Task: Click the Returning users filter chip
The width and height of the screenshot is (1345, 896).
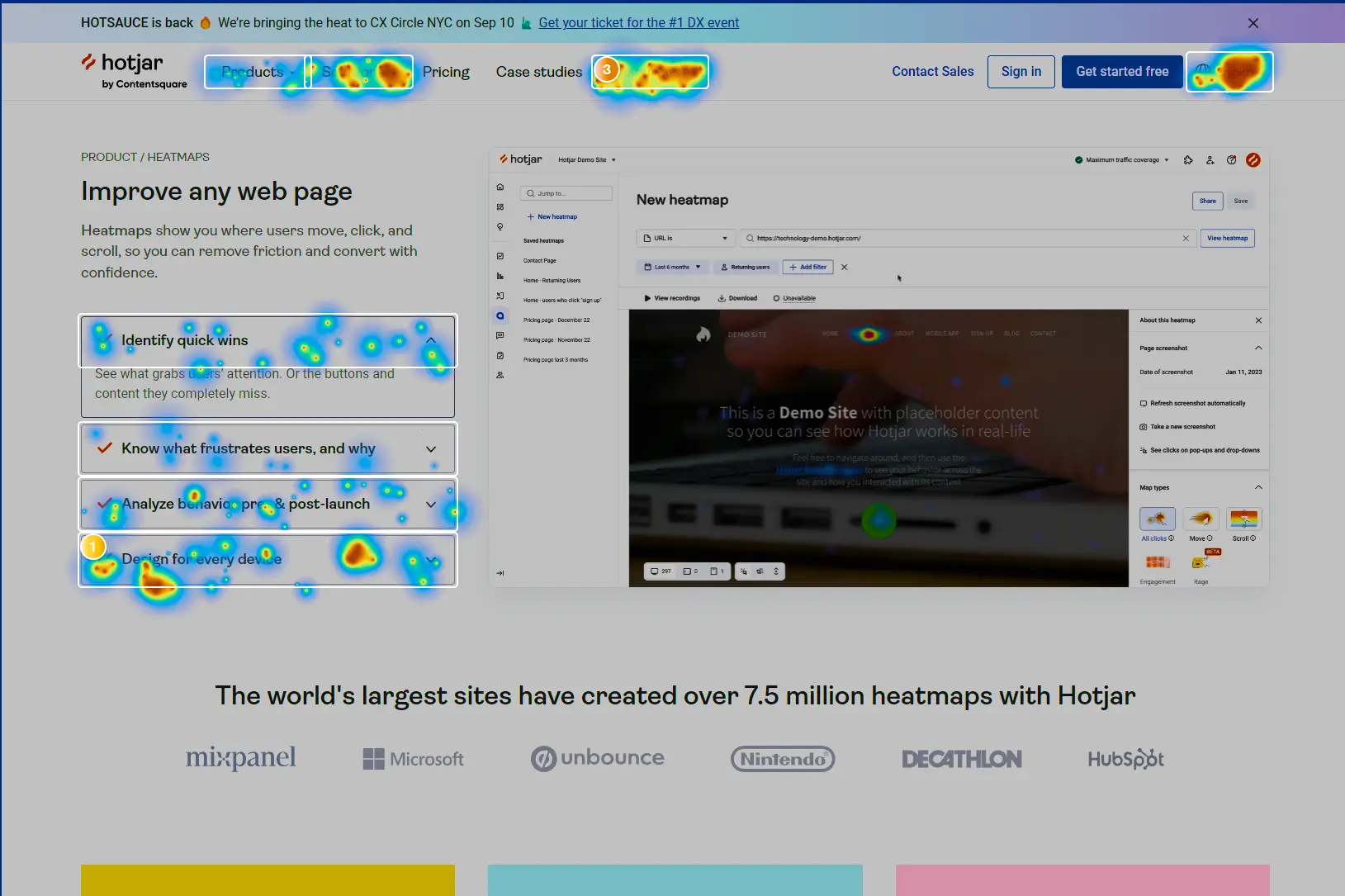Action: pos(745,268)
